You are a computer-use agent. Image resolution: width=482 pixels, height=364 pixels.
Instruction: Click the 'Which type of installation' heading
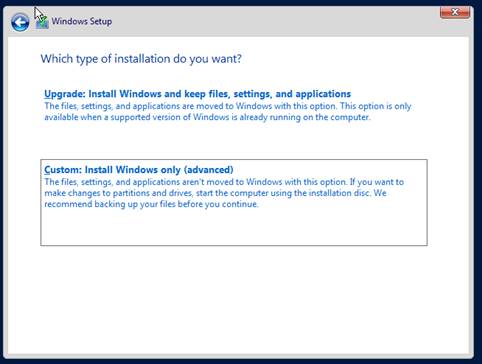[141, 59]
